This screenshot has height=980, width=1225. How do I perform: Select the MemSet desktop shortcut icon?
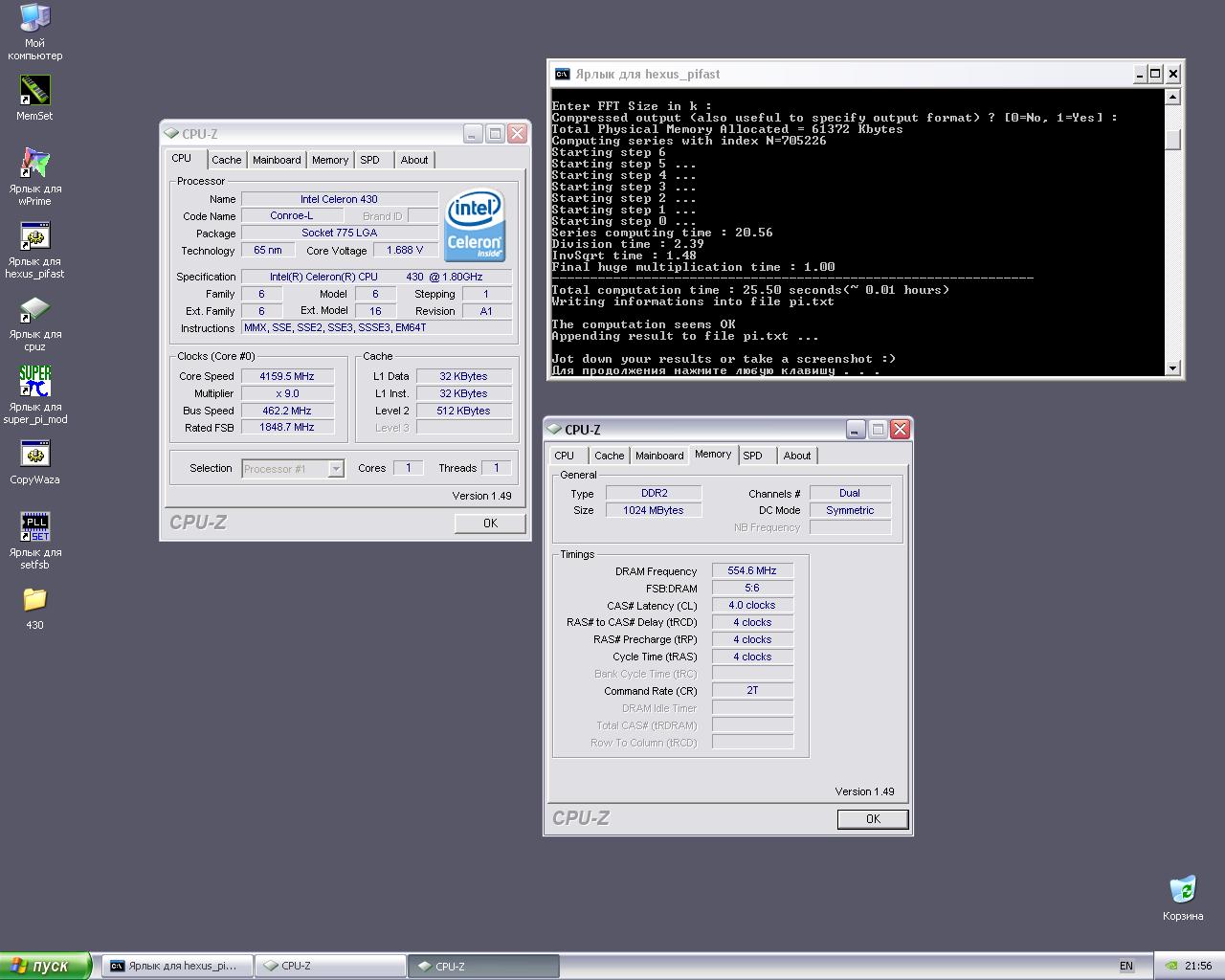(x=34, y=91)
